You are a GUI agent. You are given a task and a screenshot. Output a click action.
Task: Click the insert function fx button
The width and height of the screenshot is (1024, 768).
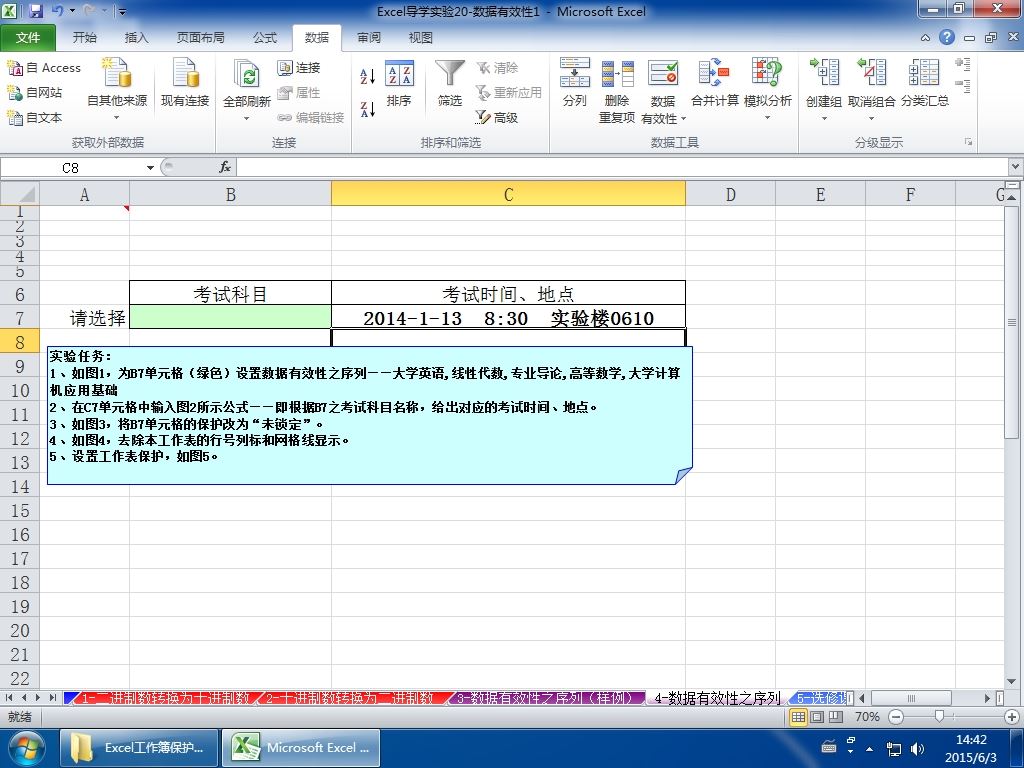point(225,168)
